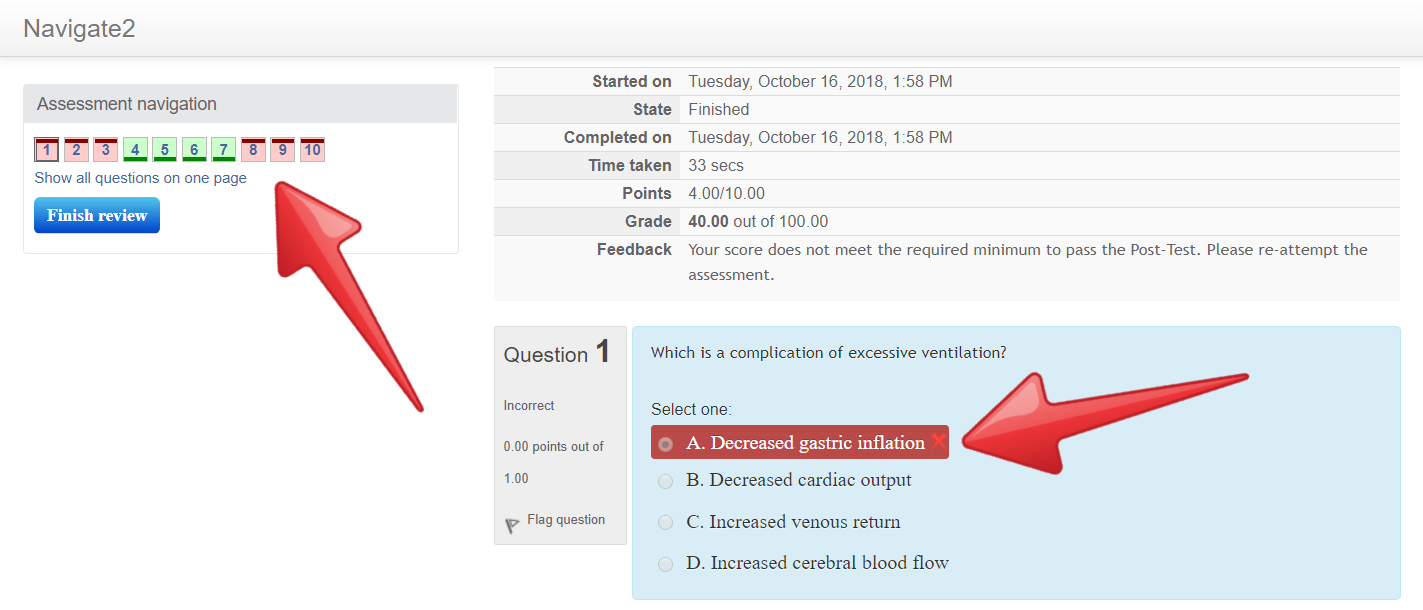
Task: Open question 8 from the navigation panel
Action: click(x=253, y=149)
